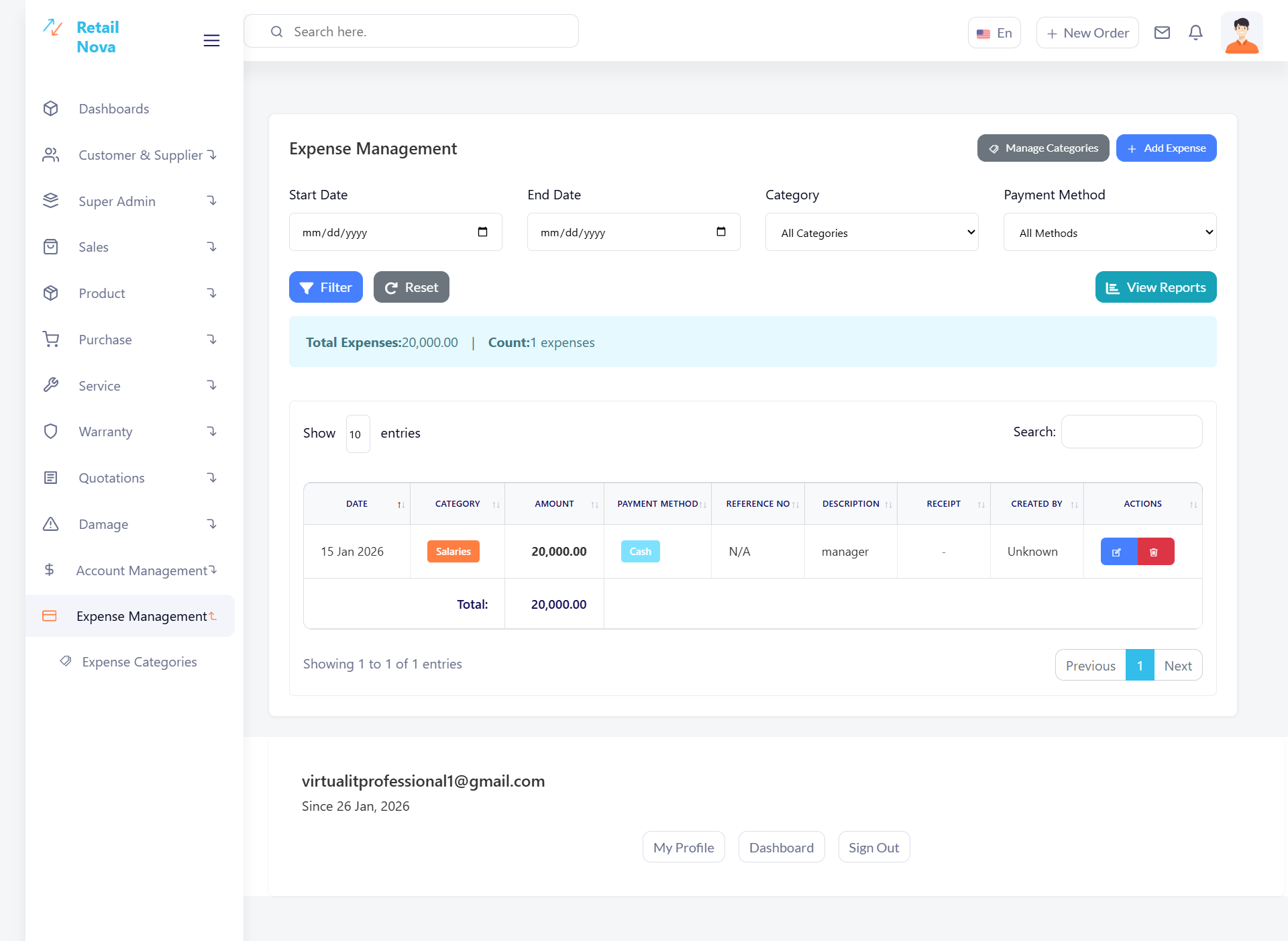Viewport: 1288px width, 941px height.
Task: Click the red delete trash icon
Action: (x=1155, y=552)
